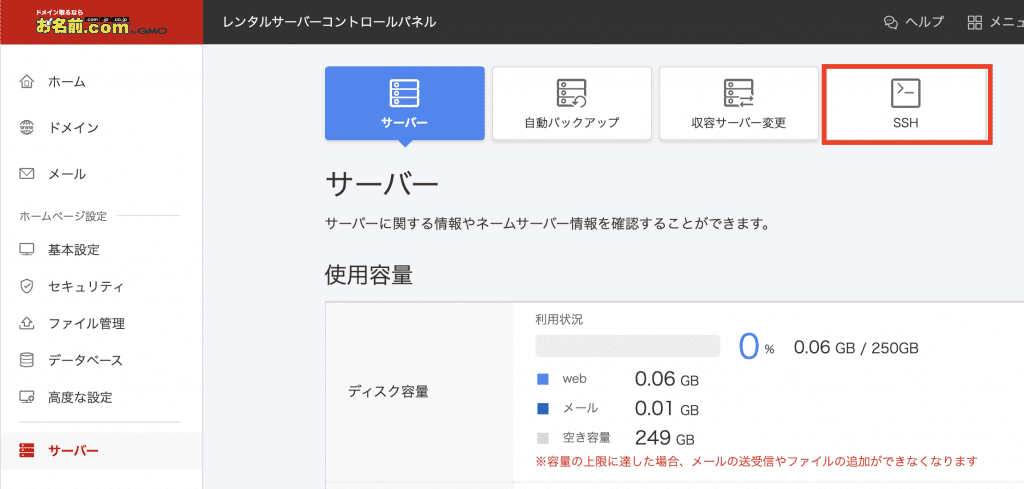Select the サーバー tab
This screenshot has height=489, width=1024.
tap(404, 103)
